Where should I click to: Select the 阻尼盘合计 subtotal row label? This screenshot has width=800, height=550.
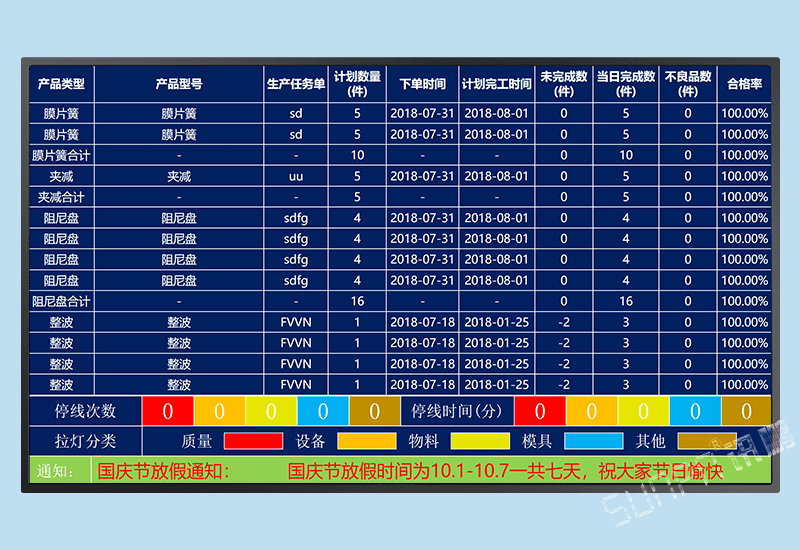tap(62, 301)
